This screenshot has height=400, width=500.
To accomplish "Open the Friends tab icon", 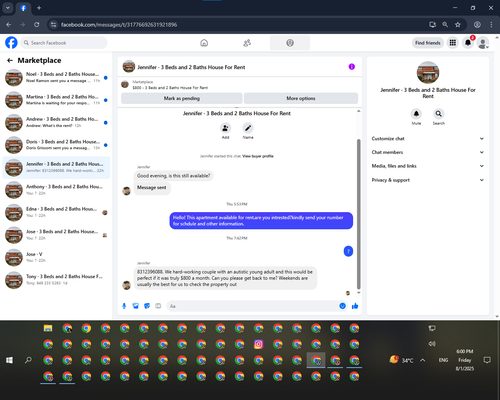I will (x=247, y=43).
